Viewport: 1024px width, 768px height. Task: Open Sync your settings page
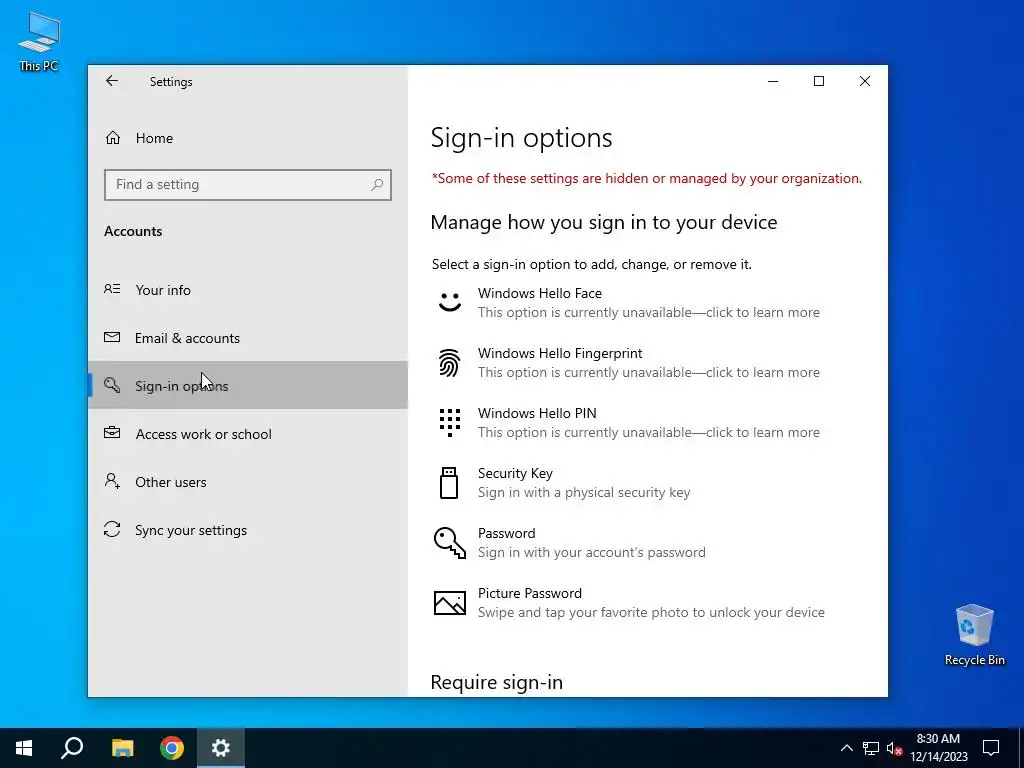248,530
